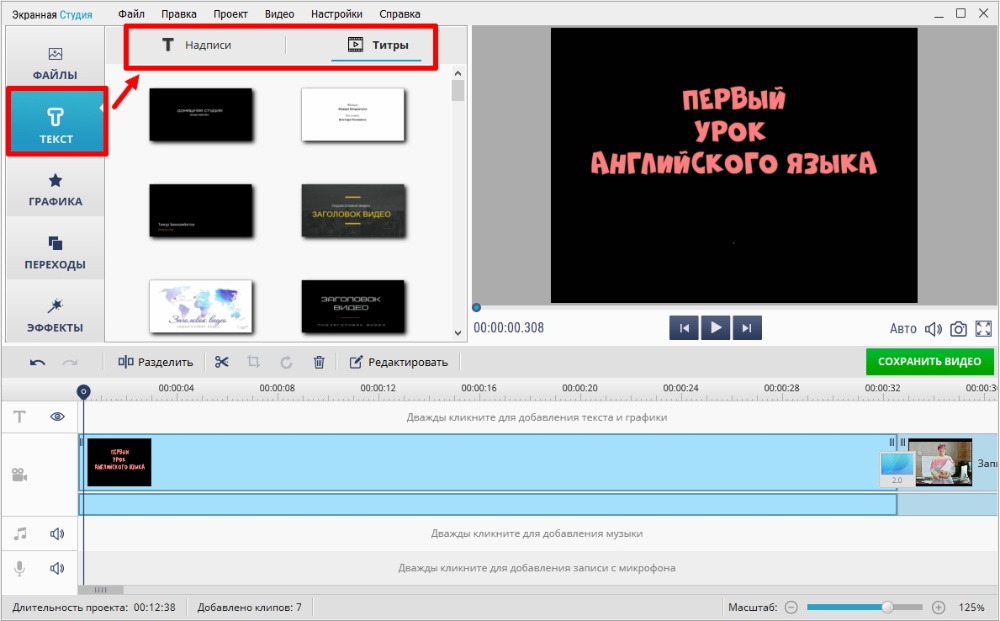This screenshot has width=1000, height=621.
Task: Select the ЗАГОЛОВОК ВИДЕО title template
Action: pyautogui.click(x=353, y=209)
